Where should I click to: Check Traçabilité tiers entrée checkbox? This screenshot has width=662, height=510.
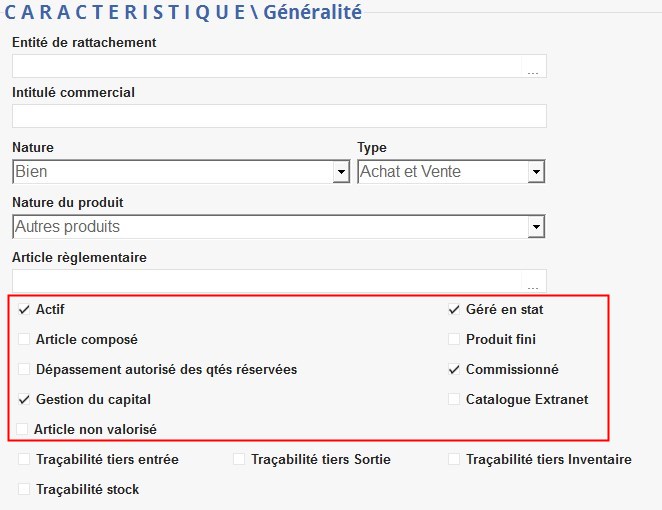25,460
